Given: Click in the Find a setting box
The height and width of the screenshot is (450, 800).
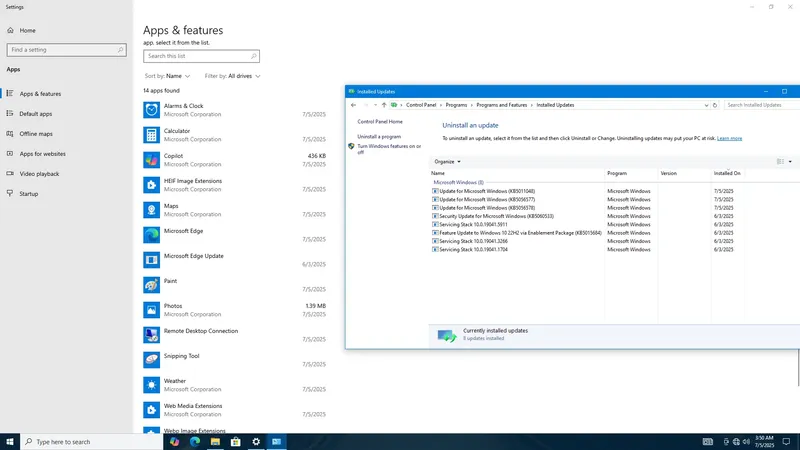Looking at the screenshot, I should tap(67, 50).
